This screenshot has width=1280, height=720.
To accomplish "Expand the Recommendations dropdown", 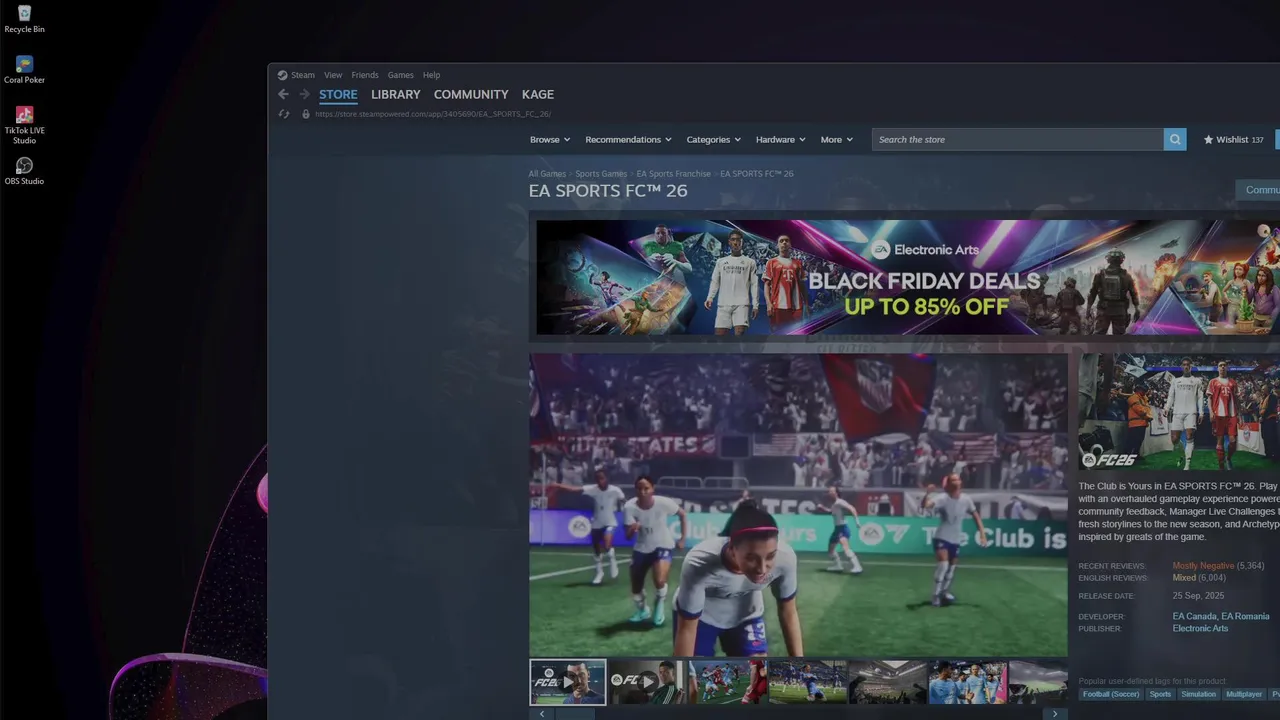I will [628, 140].
